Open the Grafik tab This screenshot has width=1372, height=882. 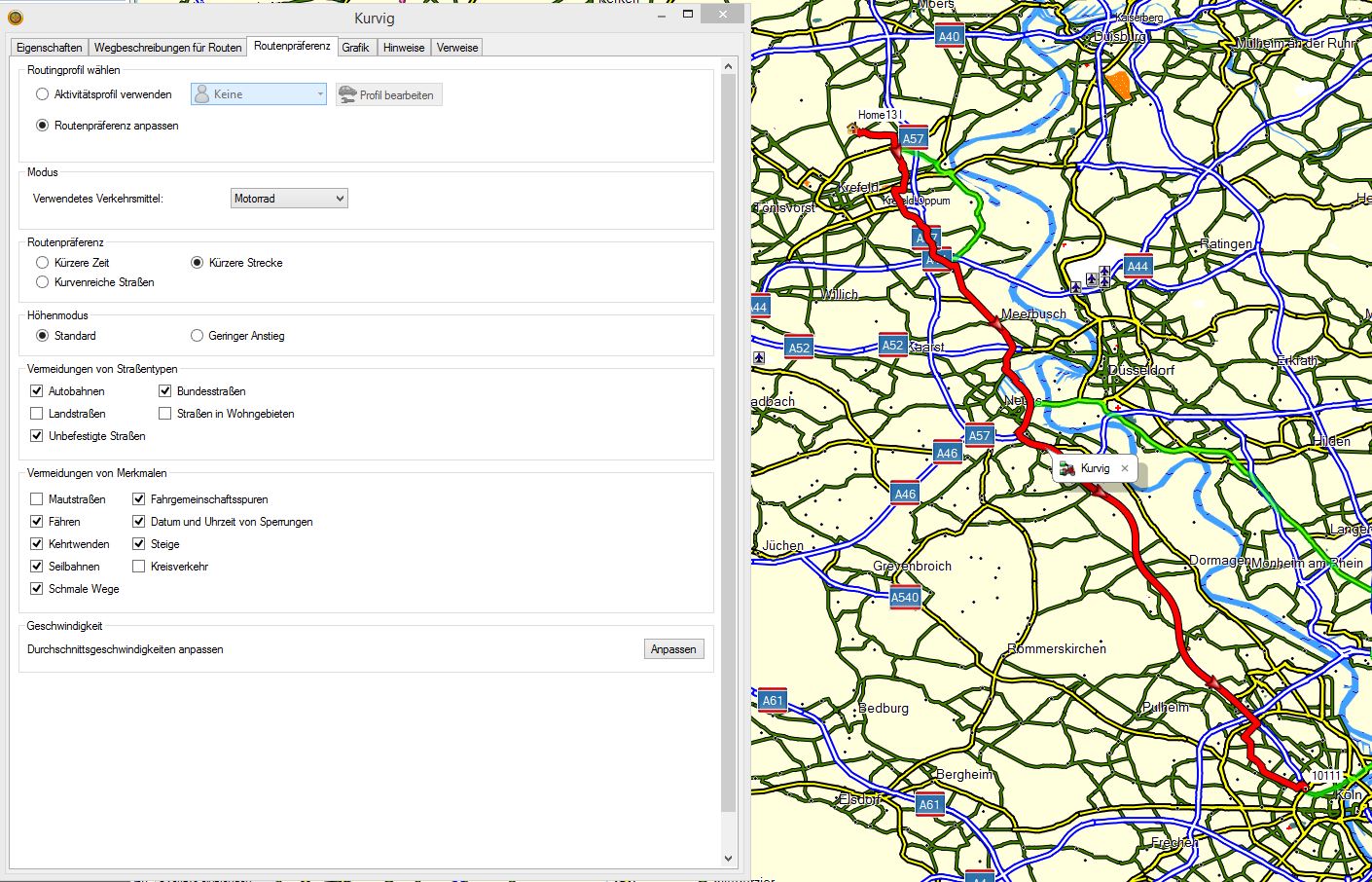tap(355, 48)
